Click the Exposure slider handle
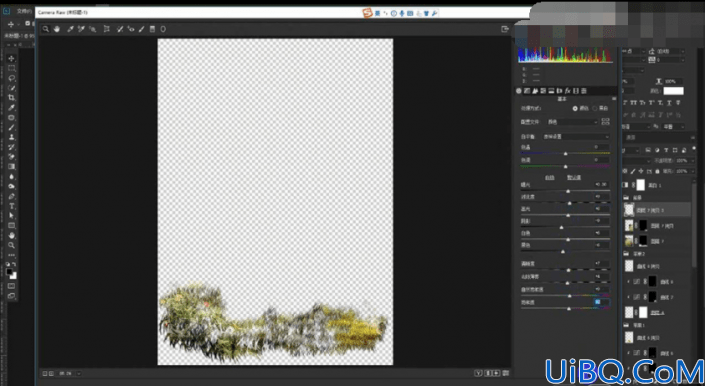 click(568, 191)
